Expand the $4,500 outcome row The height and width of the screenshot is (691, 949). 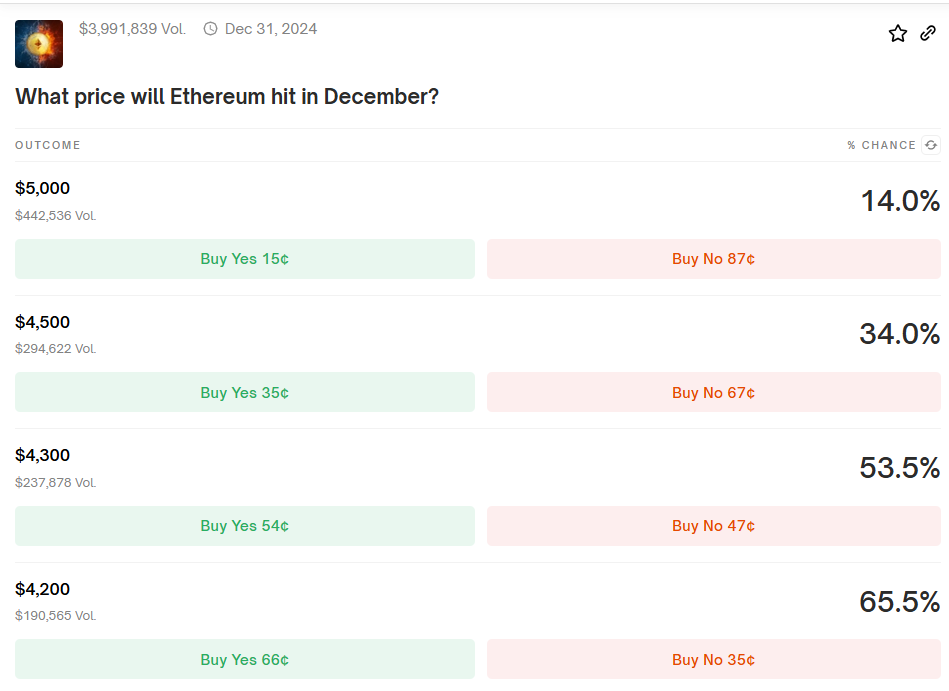(x=43, y=322)
